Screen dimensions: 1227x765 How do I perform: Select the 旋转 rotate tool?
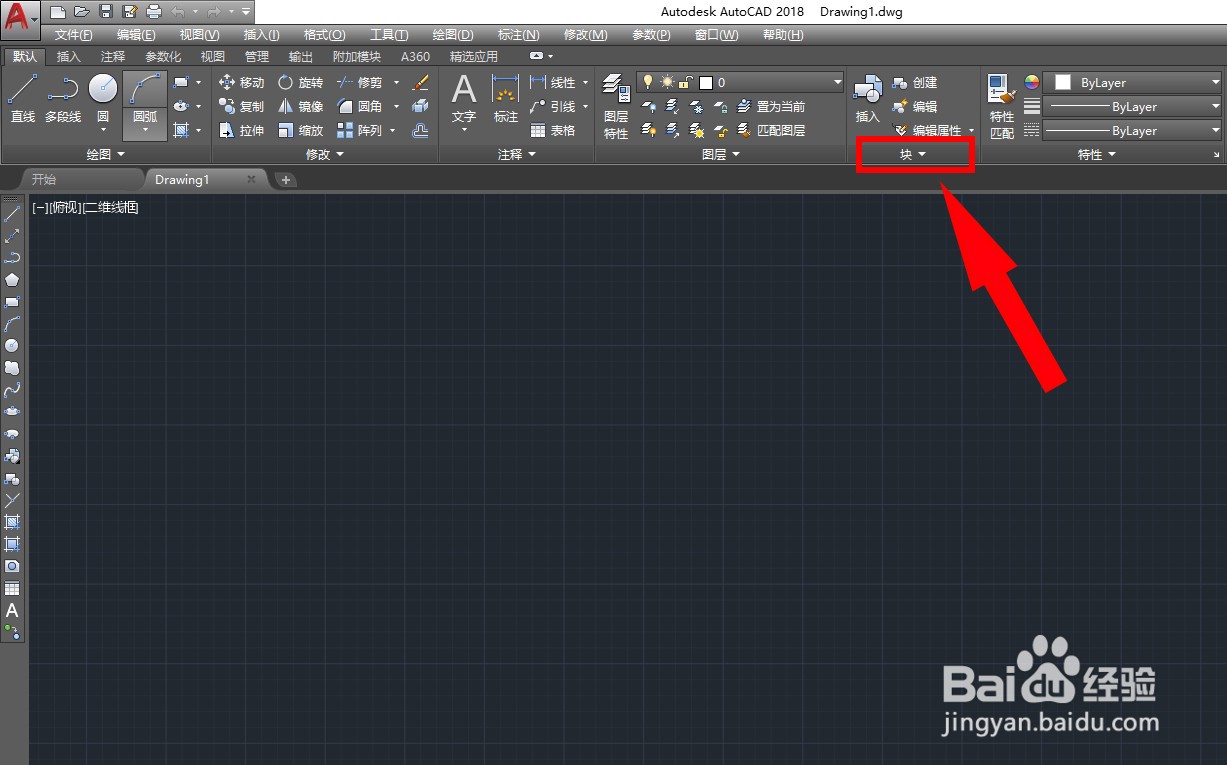coord(300,83)
